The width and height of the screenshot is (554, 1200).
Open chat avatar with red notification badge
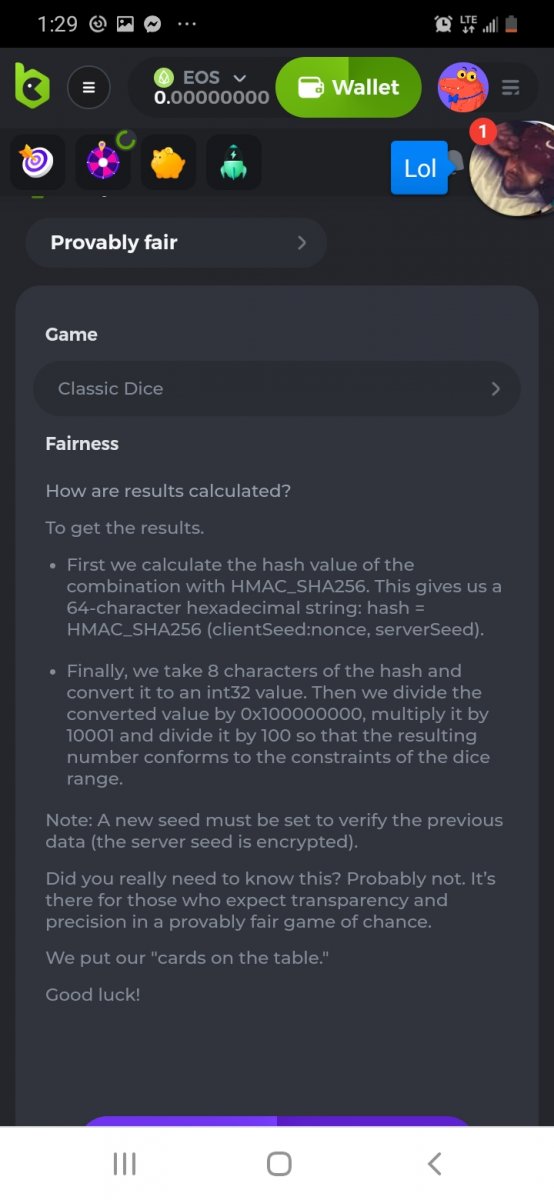coord(513,168)
